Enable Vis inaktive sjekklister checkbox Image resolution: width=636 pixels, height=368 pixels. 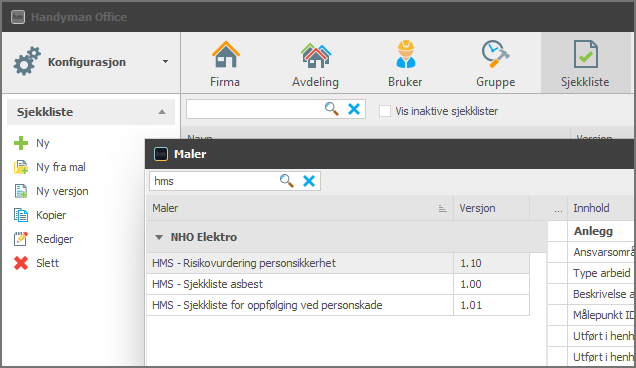(x=385, y=111)
